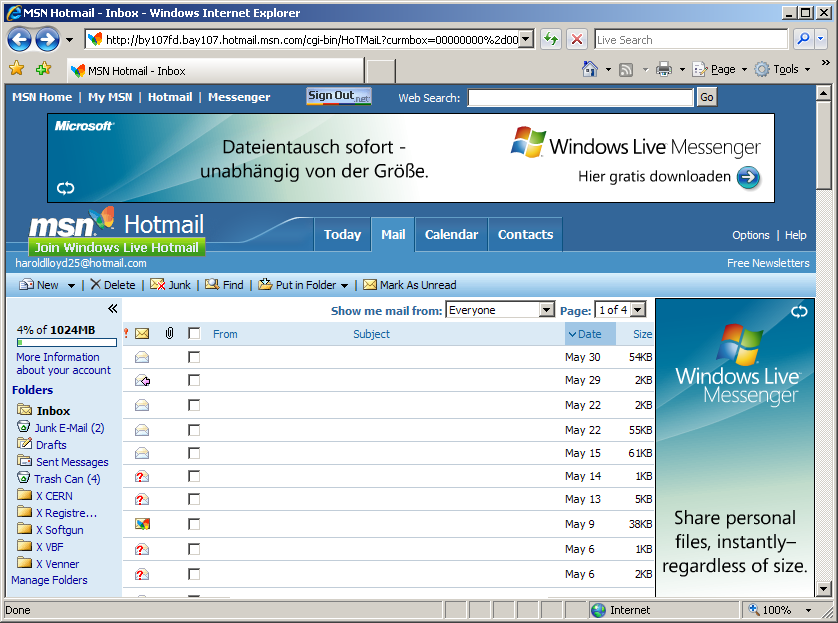Viewport: 838px width, 623px height.
Task: Select the MSN Hotmail - Inbox browser tab
Action: click(215, 71)
